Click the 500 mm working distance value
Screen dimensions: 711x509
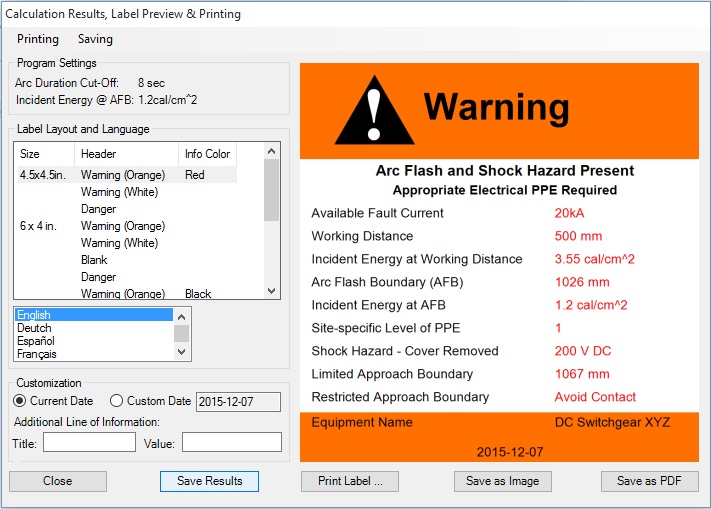pos(579,236)
